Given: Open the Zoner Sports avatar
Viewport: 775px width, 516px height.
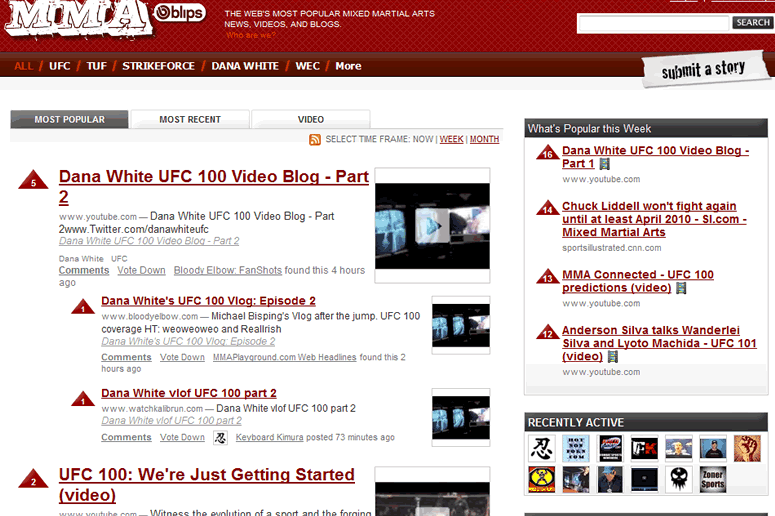Looking at the screenshot, I should (713, 479).
